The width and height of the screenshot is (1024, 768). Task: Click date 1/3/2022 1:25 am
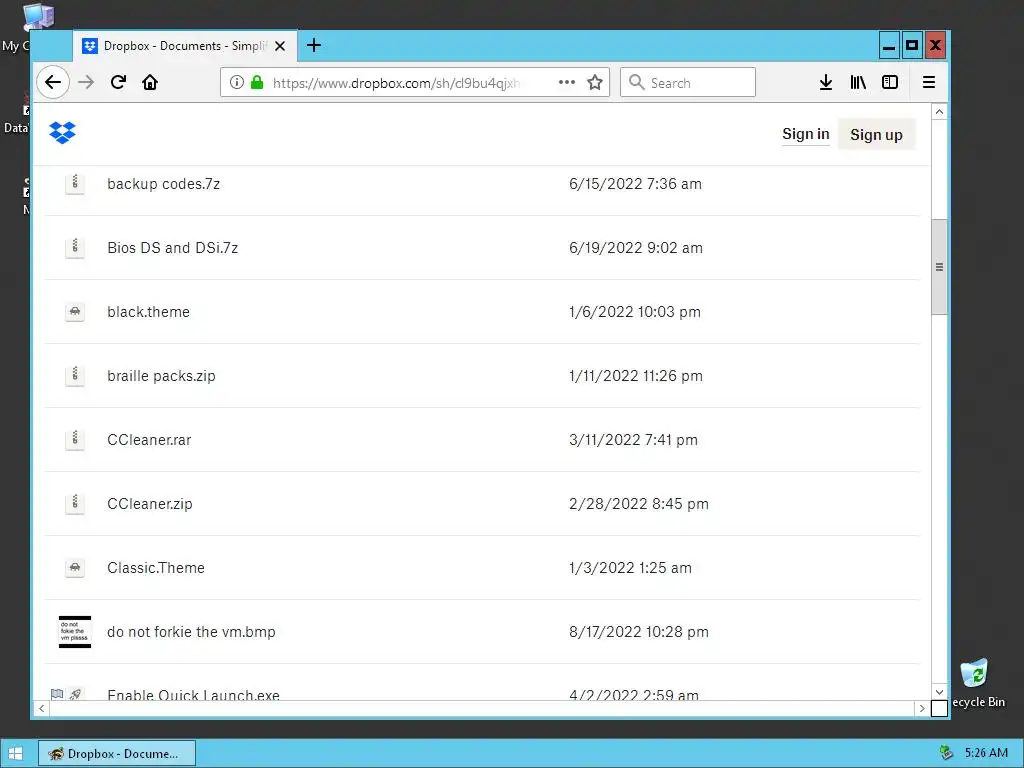pos(630,568)
